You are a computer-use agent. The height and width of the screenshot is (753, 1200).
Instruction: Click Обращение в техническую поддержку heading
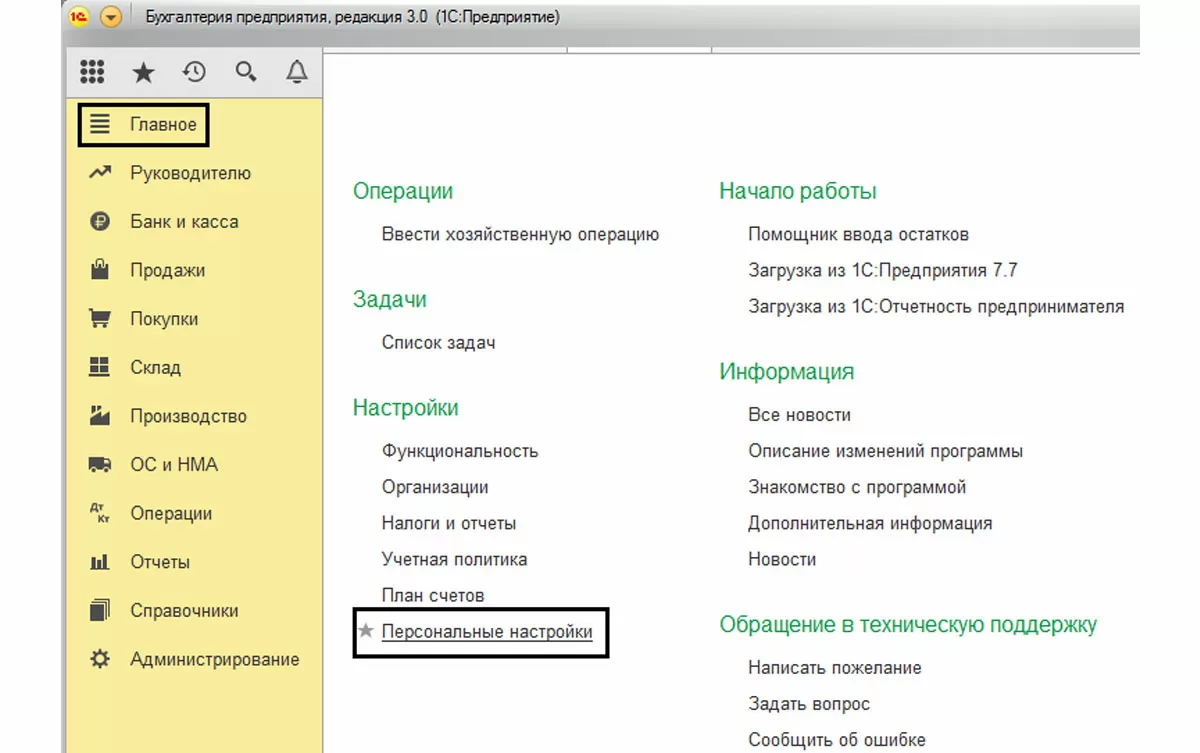pyautogui.click(x=908, y=625)
